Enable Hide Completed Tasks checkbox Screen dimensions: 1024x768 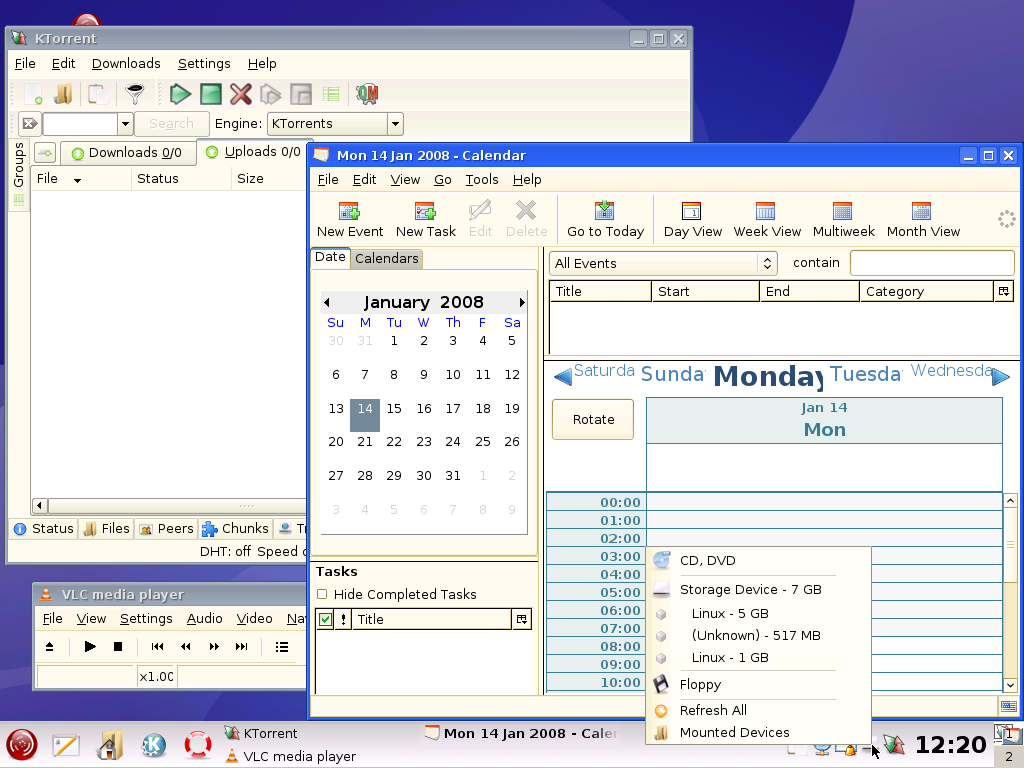322,594
